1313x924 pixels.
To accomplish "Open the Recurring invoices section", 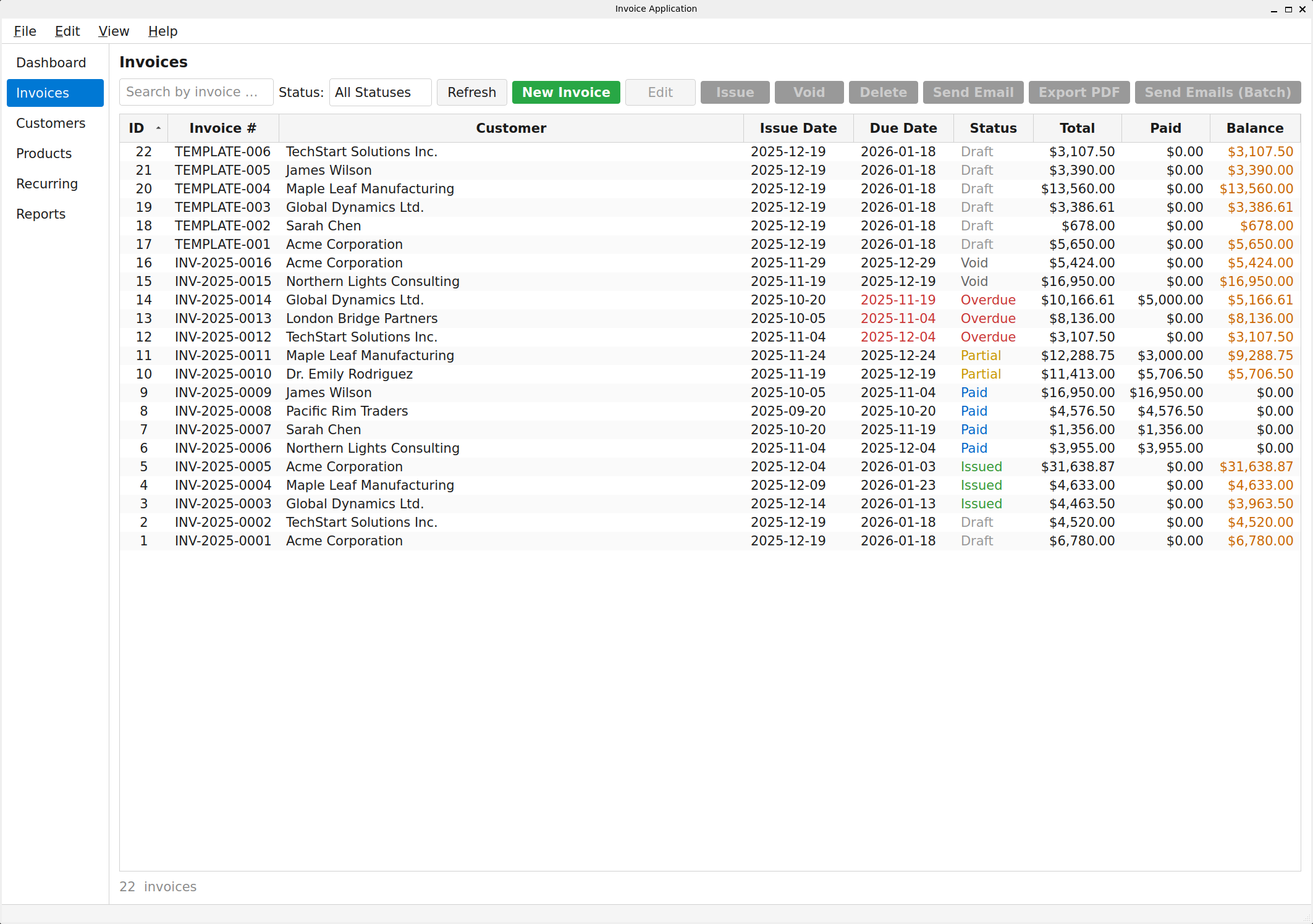I will coord(47,183).
